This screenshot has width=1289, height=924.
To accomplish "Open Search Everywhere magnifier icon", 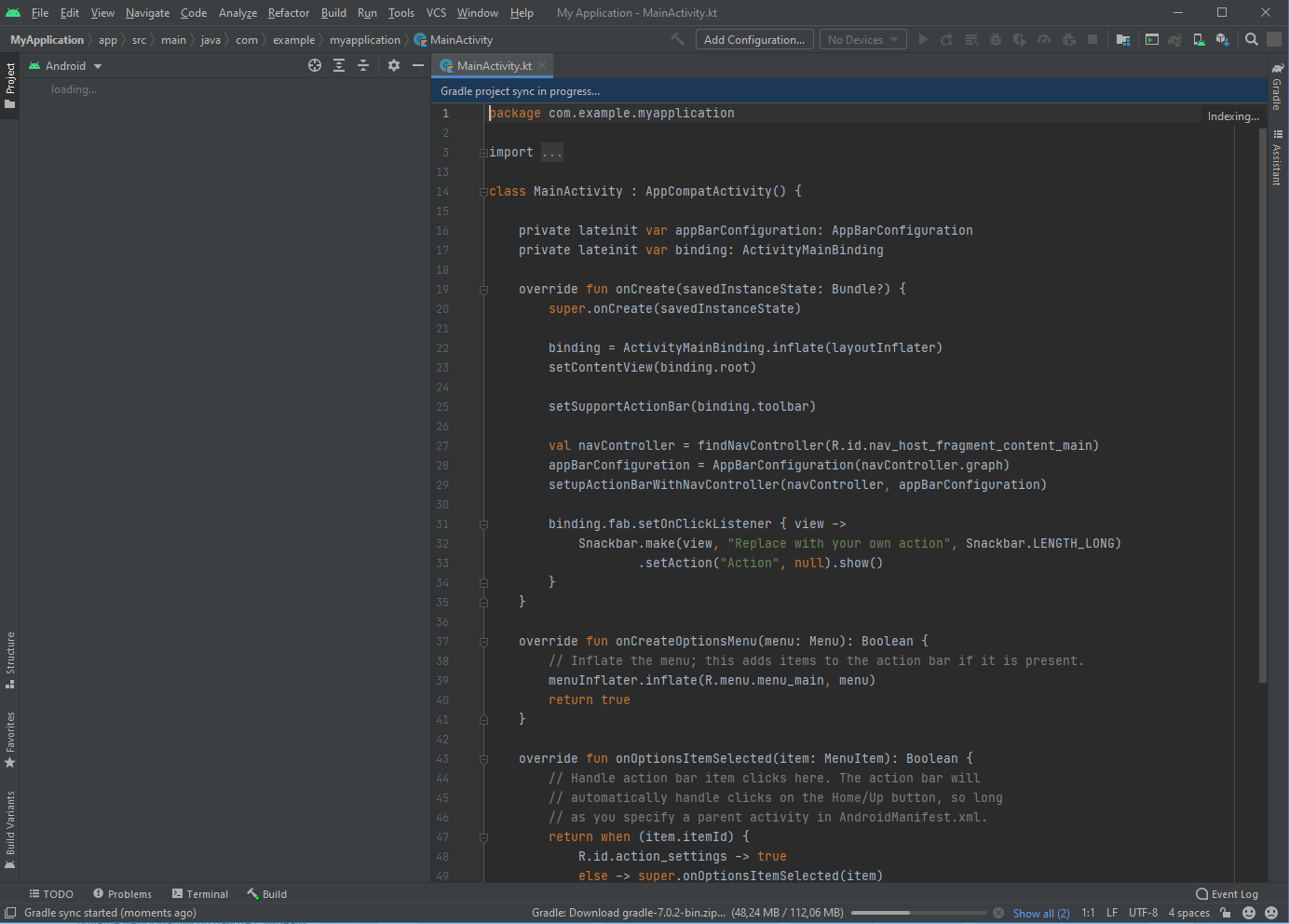I will click(x=1252, y=39).
